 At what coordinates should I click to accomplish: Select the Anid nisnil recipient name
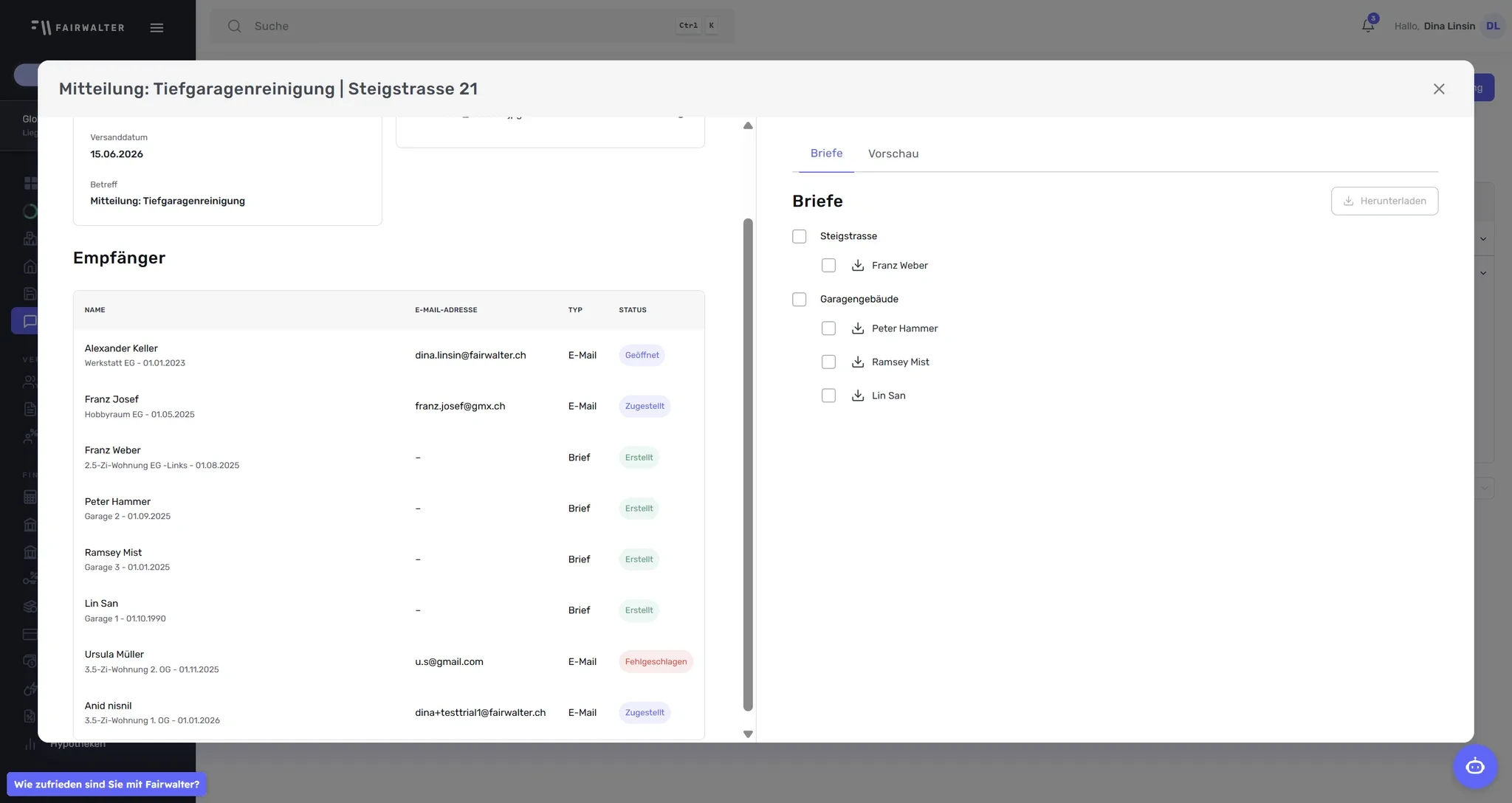pyautogui.click(x=108, y=706)
